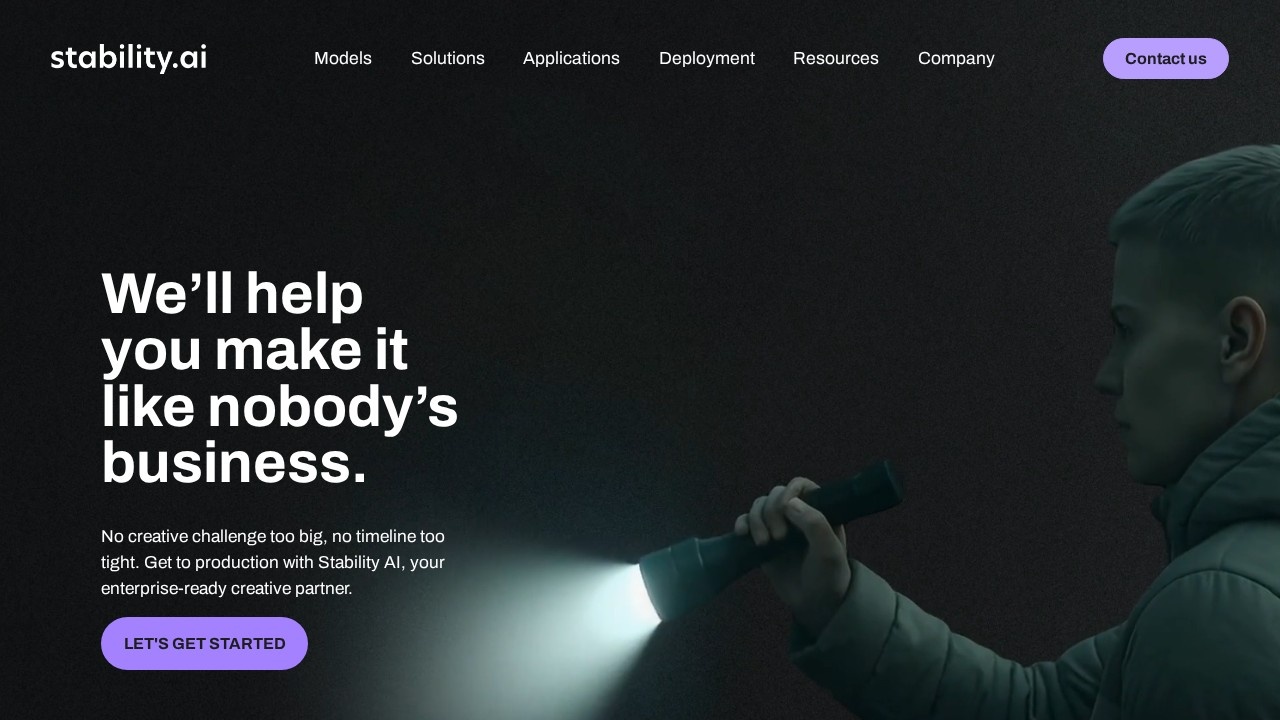Expand the Resources menu
This screenshot has width=1280, height=720.
[836, 58]
